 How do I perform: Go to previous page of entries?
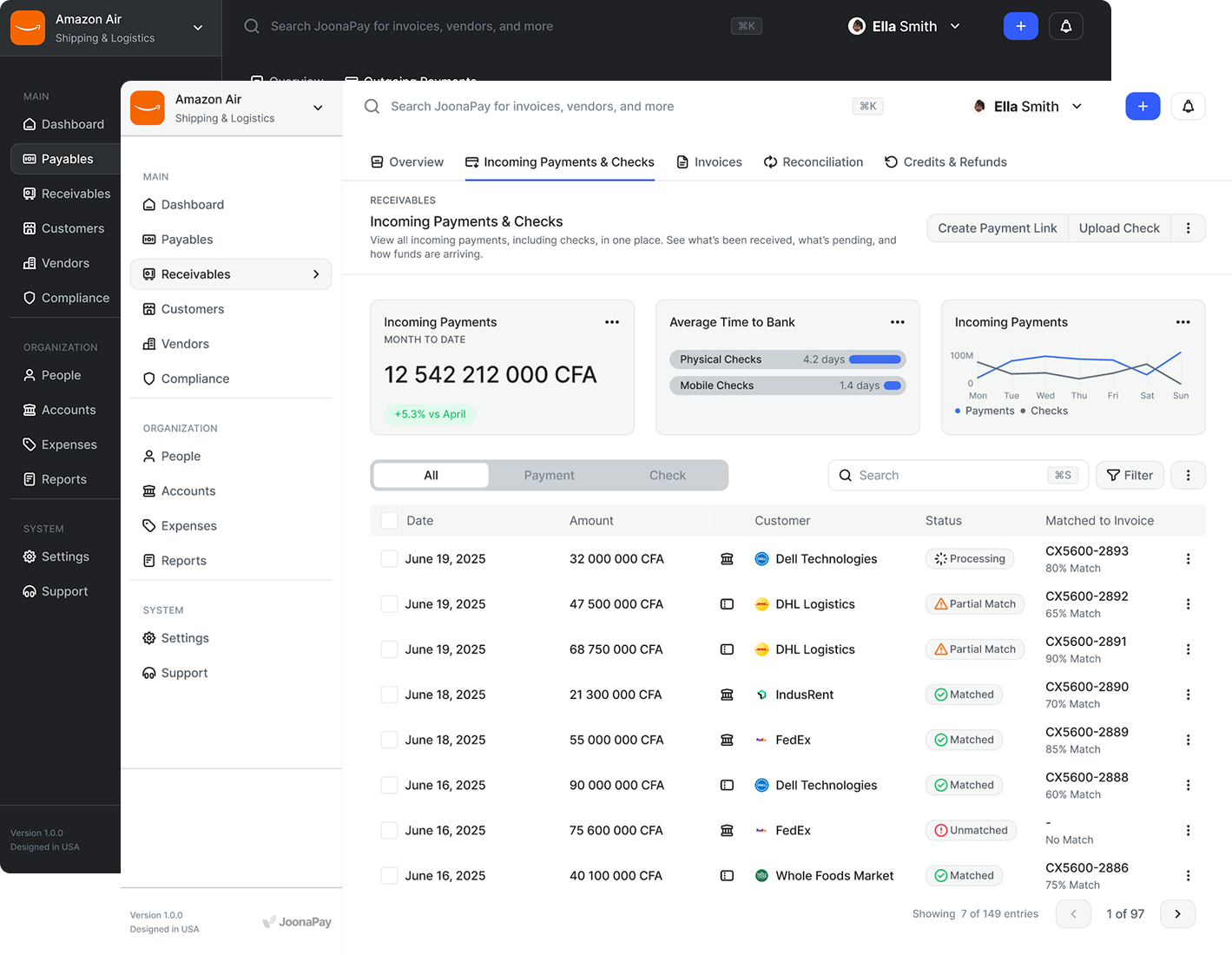tap(1073, 913)
